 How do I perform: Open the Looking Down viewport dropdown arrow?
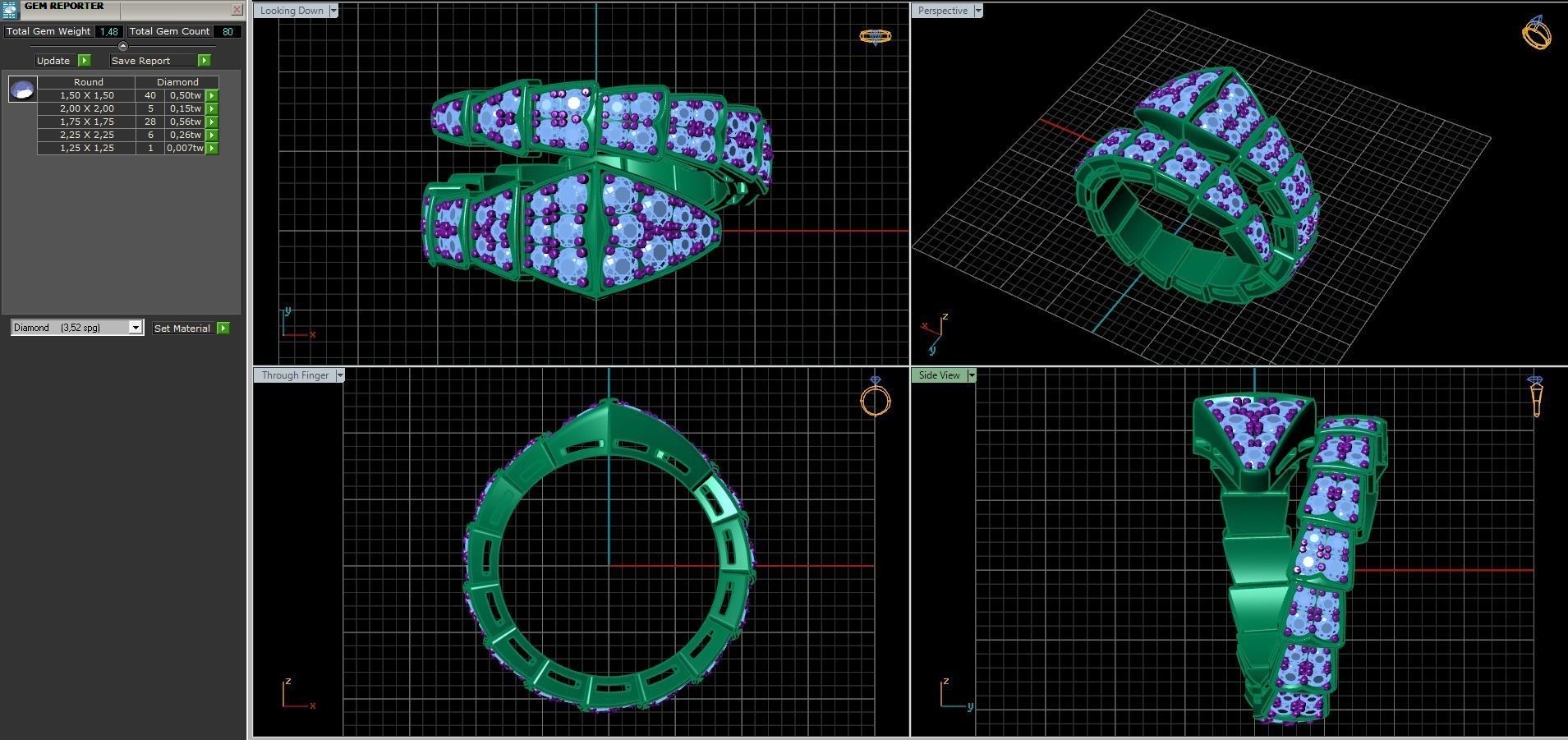point(333,11)
